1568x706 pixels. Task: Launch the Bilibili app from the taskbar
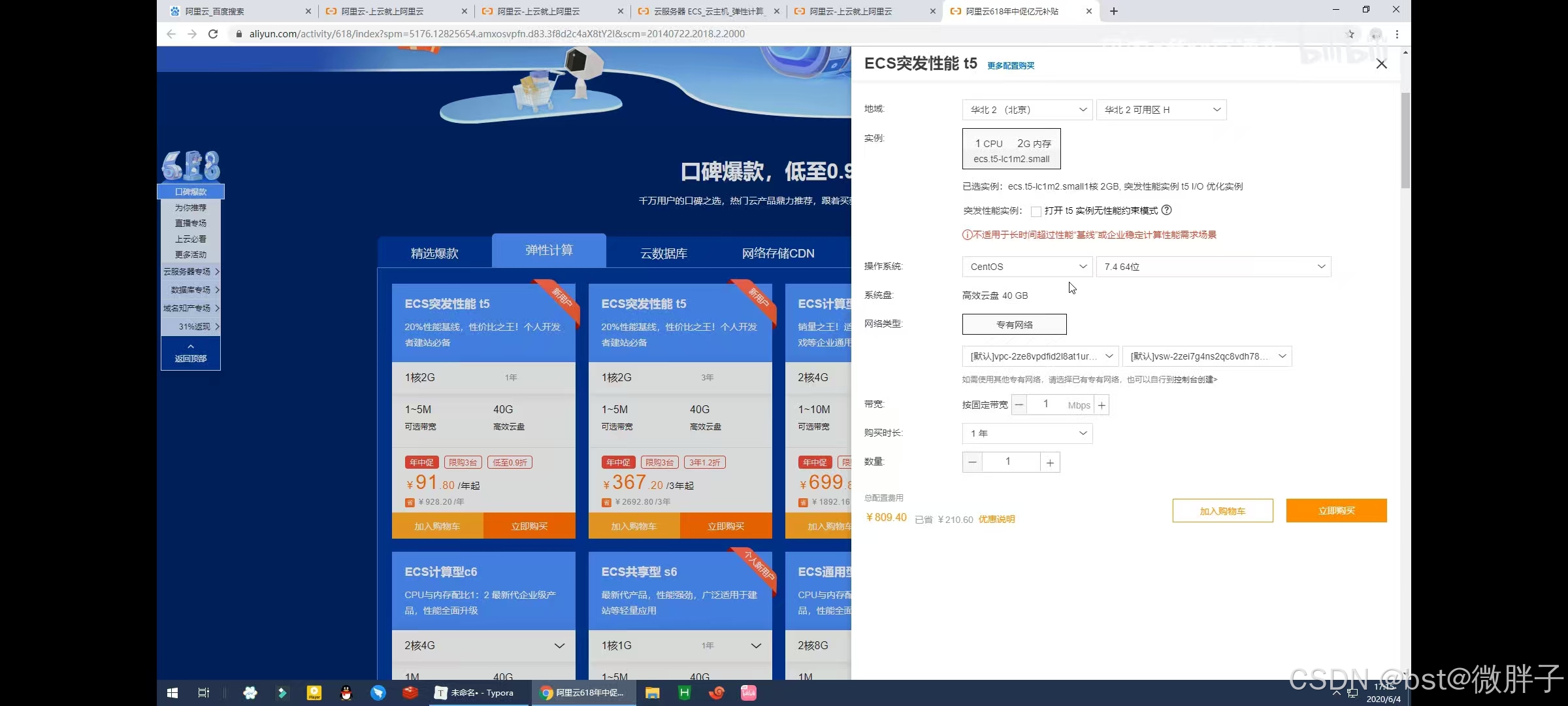pyautogui.click(x=748, y=692)
